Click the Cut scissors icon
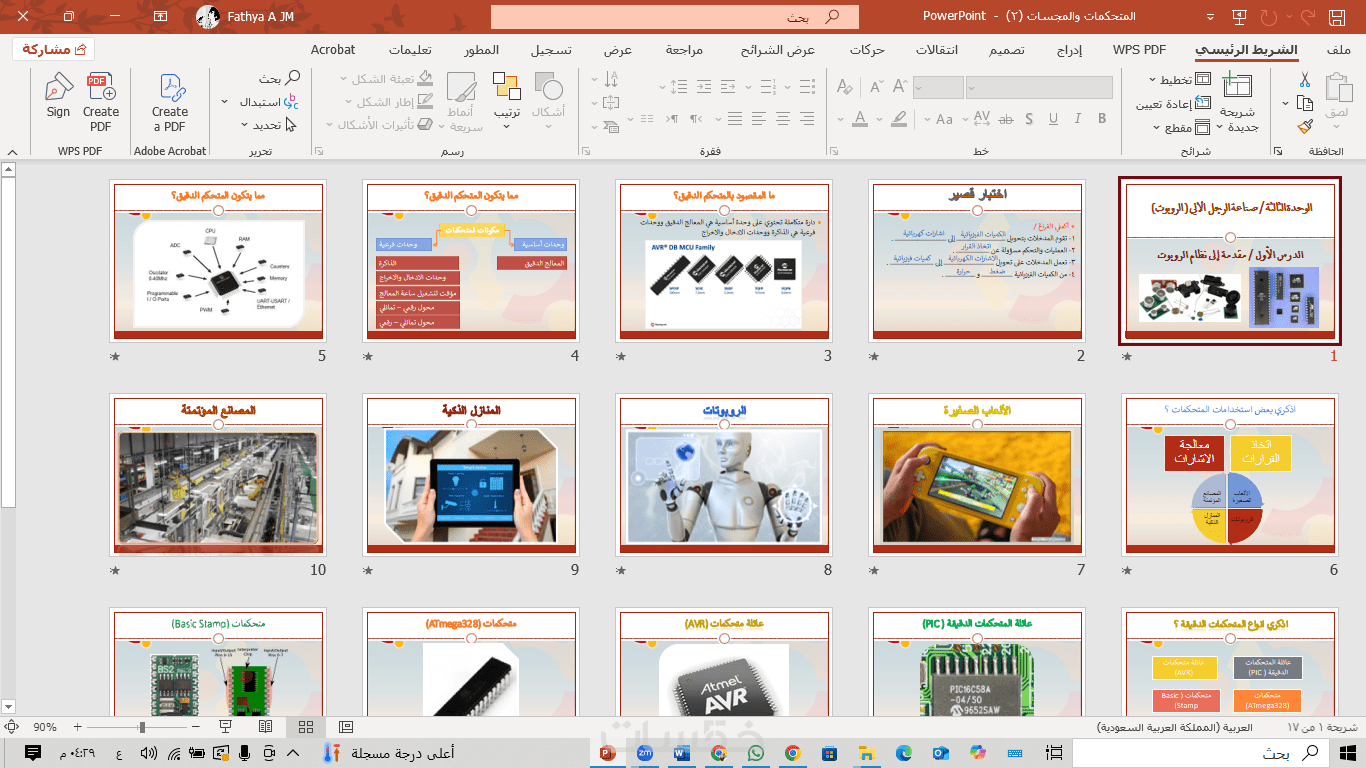Viewport: 1366px width, 768px height. (x=1305, y=79)
